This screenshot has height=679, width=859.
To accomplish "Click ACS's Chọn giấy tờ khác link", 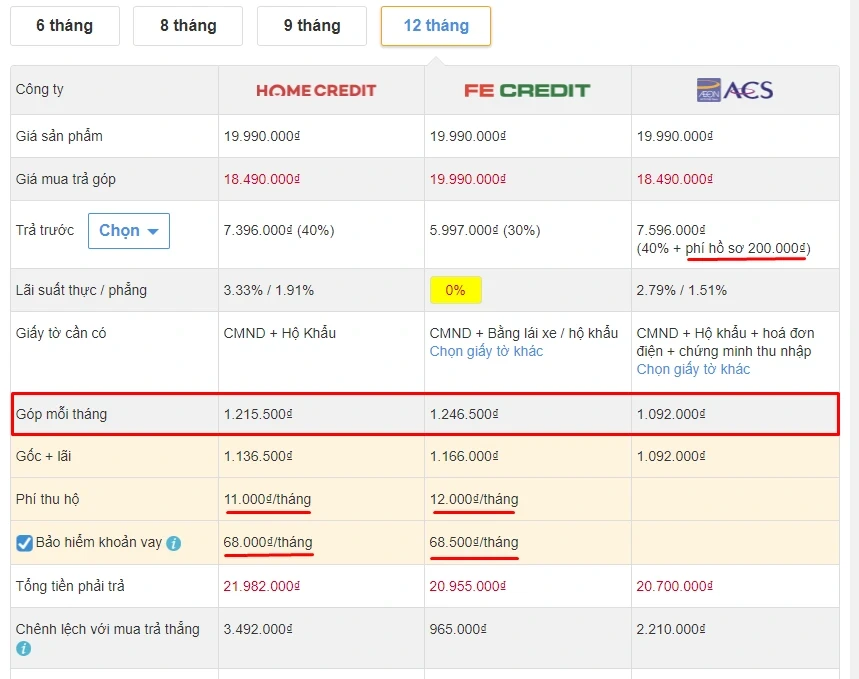I will pos(693,369).
